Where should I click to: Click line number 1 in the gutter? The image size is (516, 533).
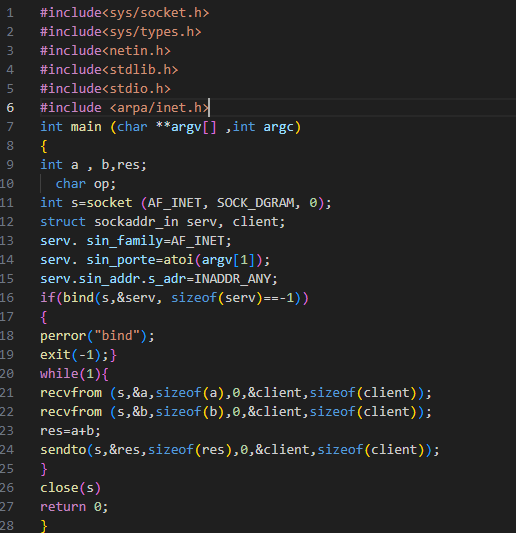10,13
